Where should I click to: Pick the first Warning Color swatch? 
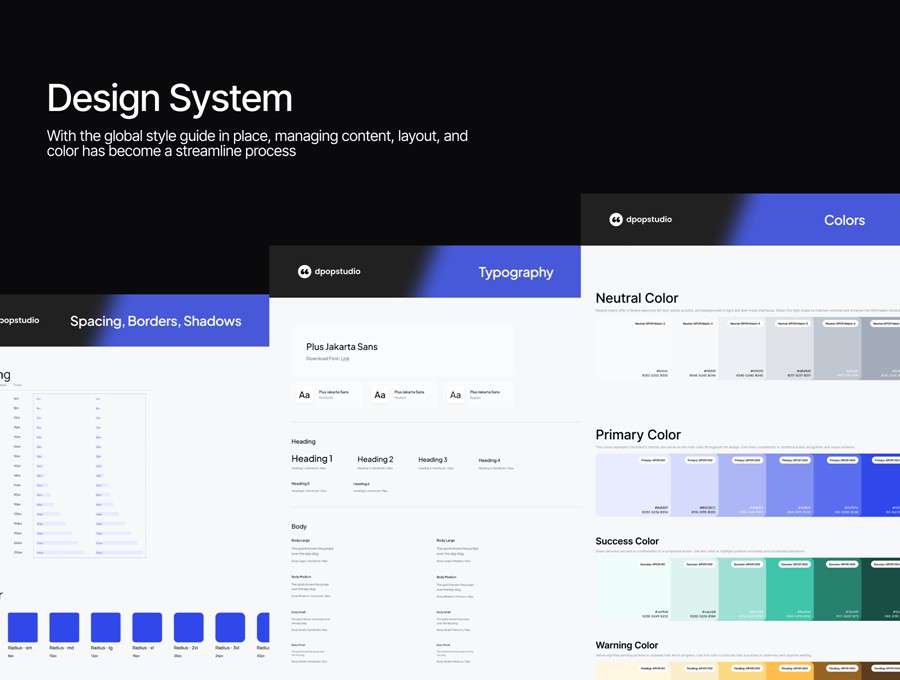632,671
